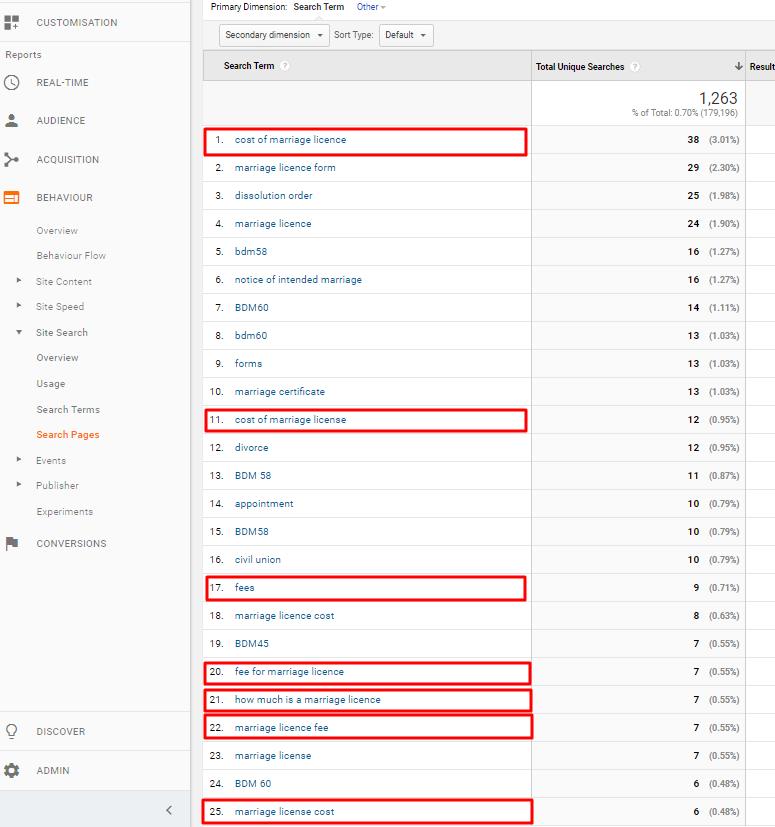Click the Admin gear icon
This screenshot has height=827, width=775.
click(x=12, y=771)
